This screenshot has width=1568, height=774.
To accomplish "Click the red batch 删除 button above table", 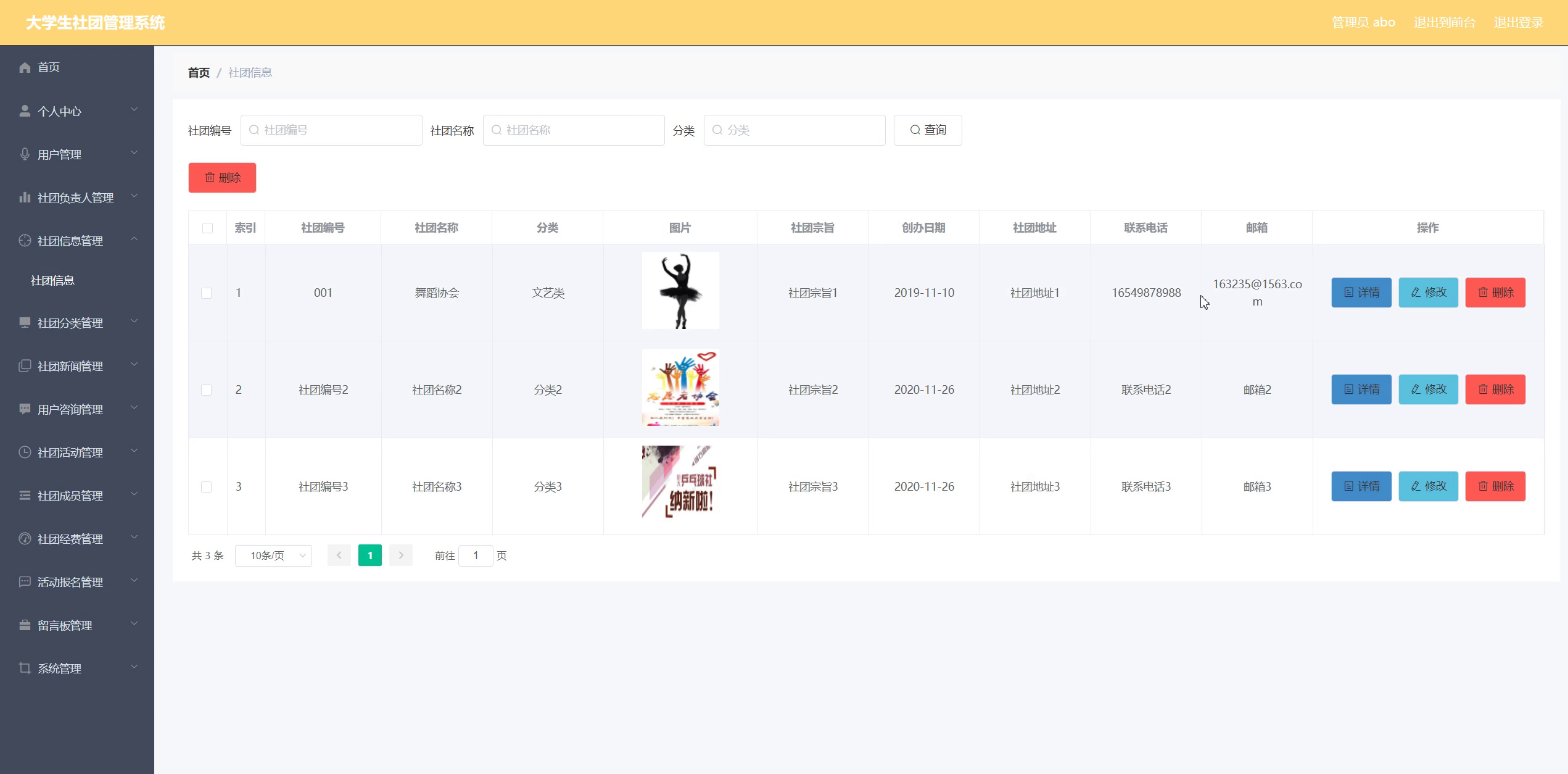I will 222,178.
